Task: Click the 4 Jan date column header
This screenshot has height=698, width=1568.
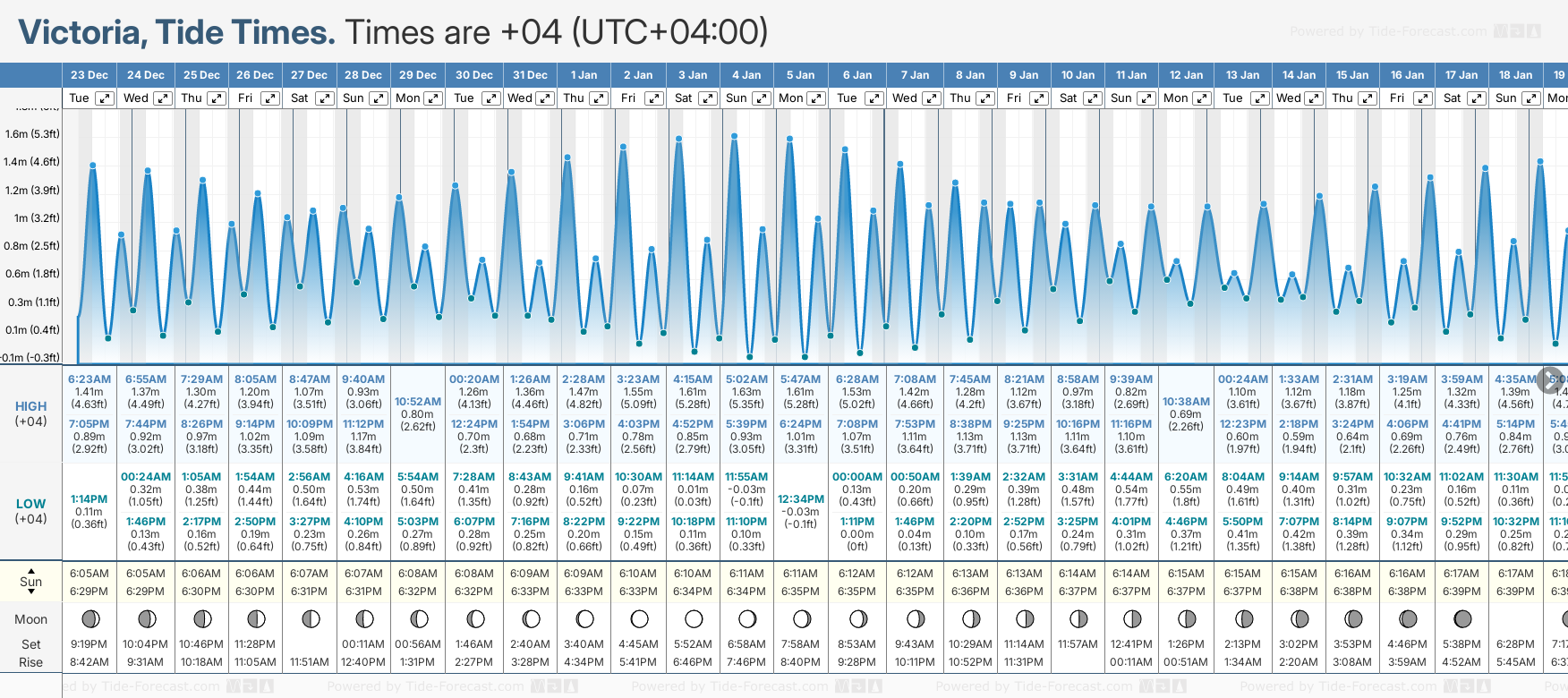Action: click(x=746, y=75)
